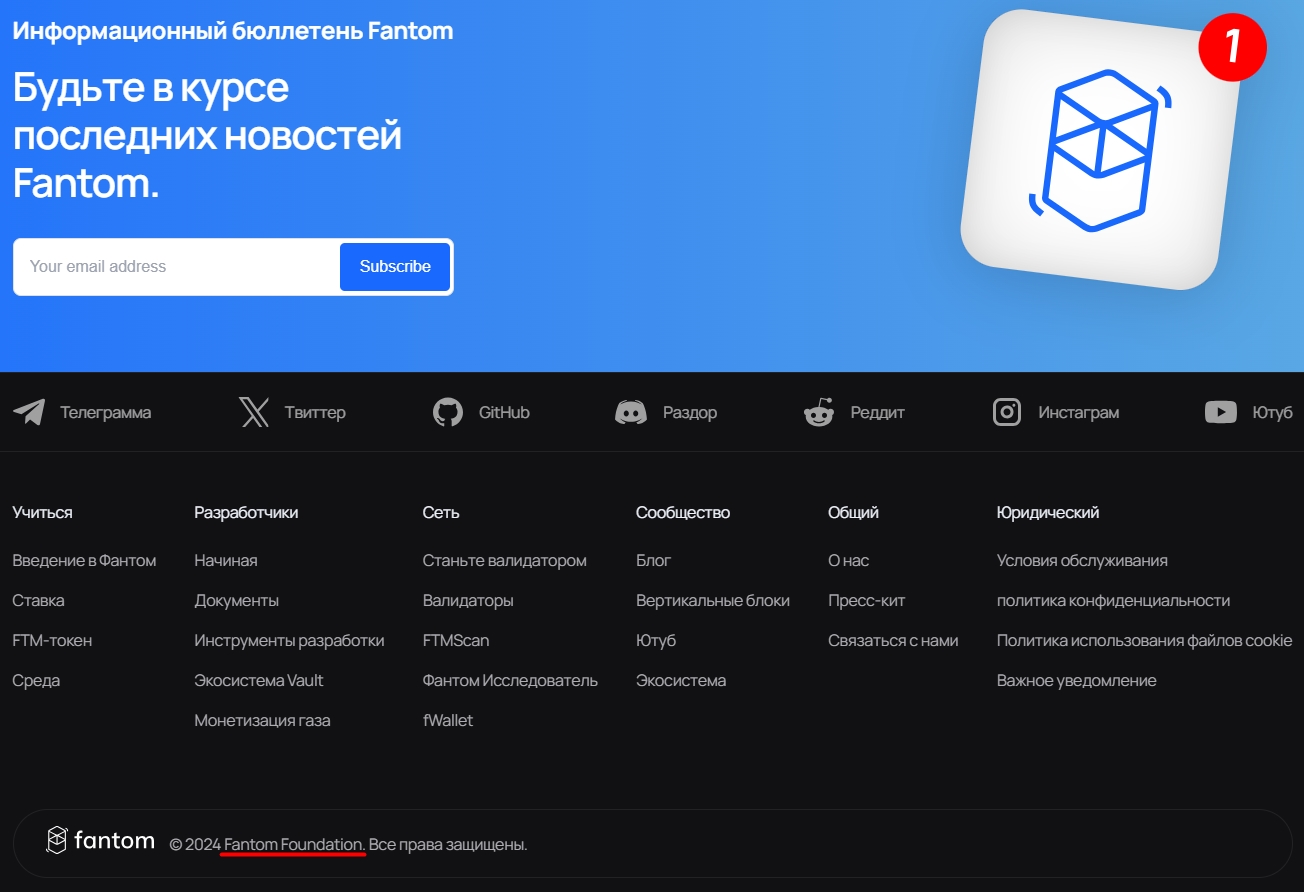
Task: Open the Валидаторы link
Action: 468,601
